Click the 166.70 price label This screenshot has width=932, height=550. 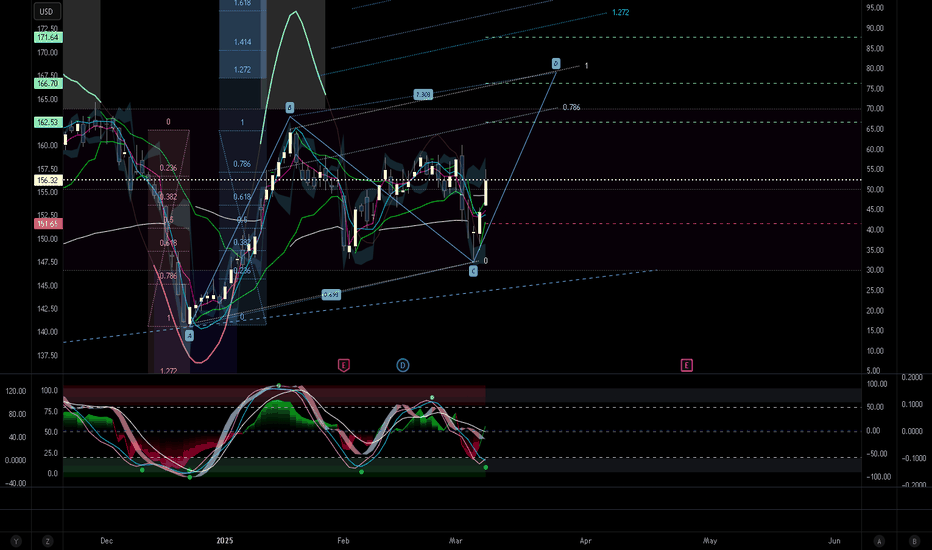coord(48,84)
